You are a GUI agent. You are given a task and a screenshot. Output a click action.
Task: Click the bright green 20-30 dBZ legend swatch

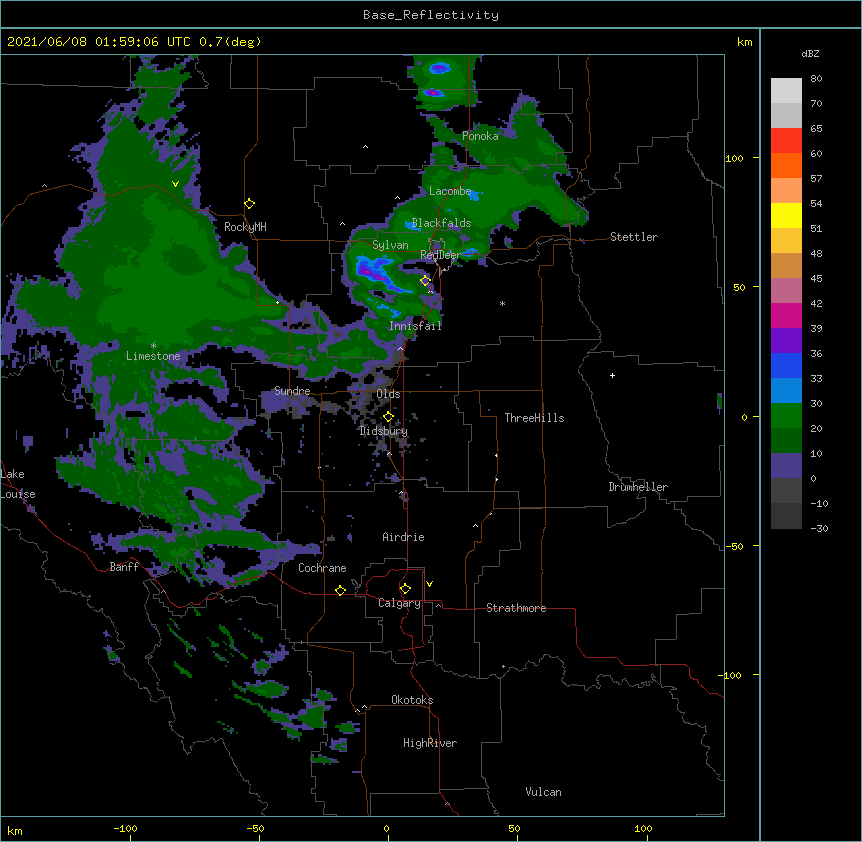pyautogui.click(x=786, y=416)
